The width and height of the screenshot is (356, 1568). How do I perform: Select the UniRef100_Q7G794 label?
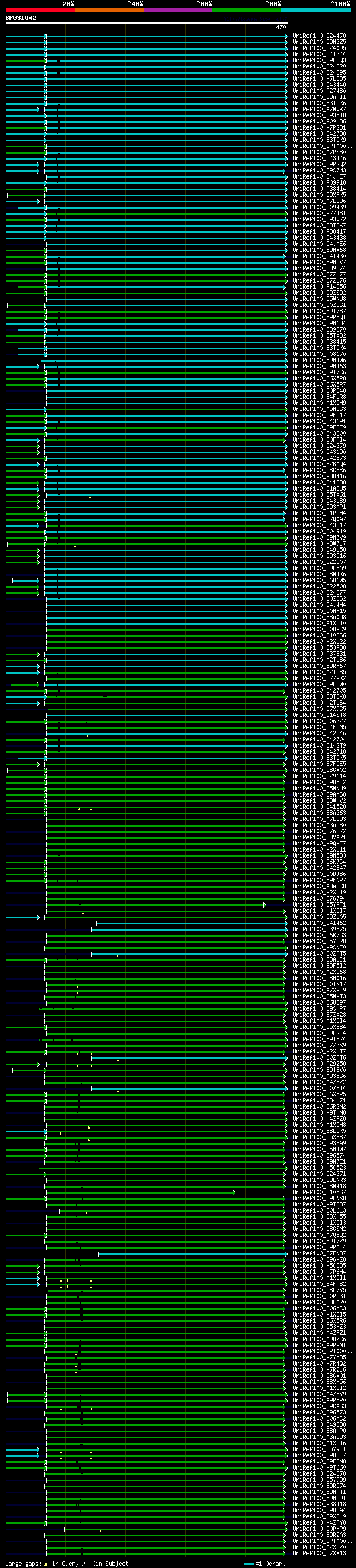[319, 898]
